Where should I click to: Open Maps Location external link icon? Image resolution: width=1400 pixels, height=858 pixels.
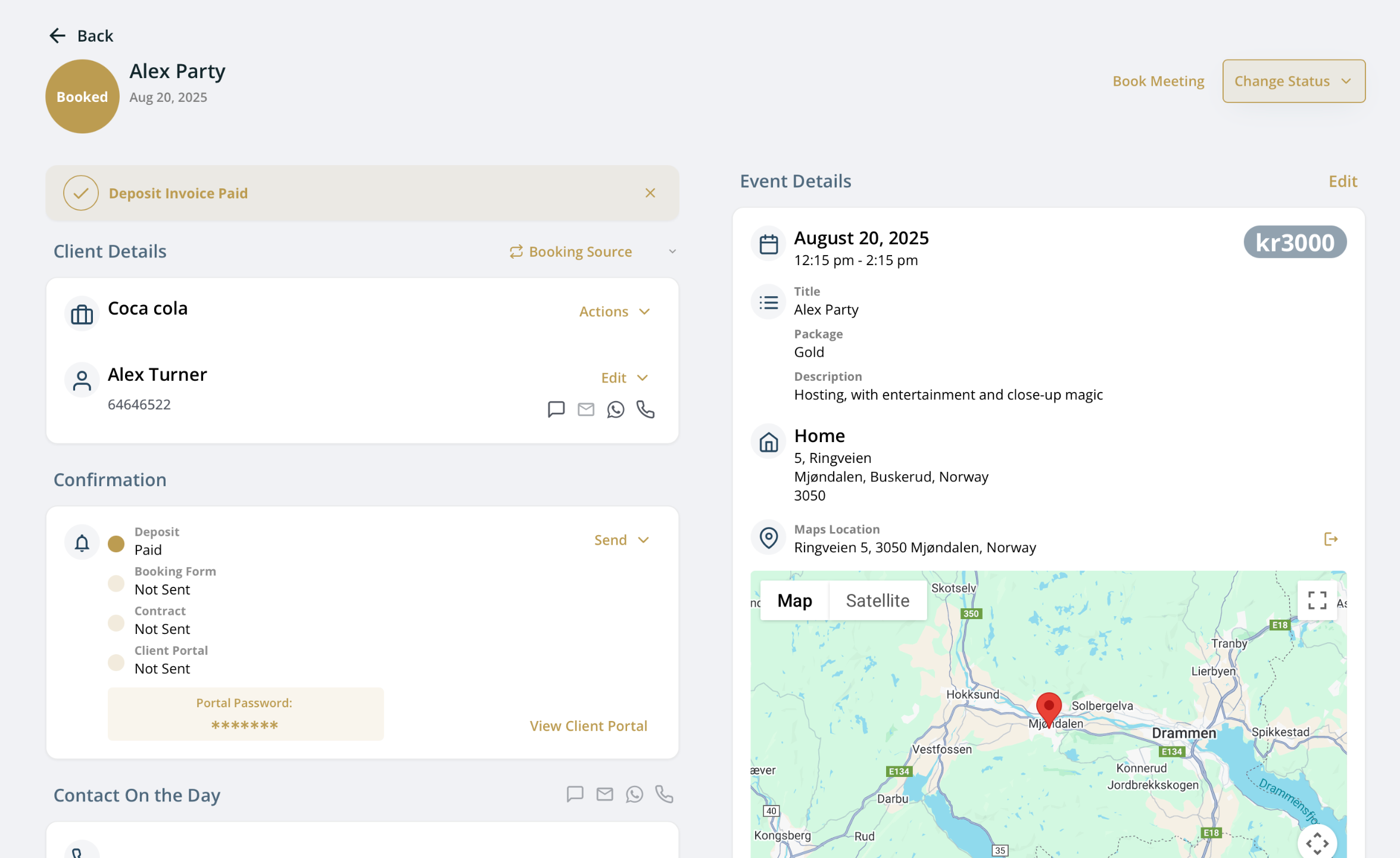tap(1330, 539)
